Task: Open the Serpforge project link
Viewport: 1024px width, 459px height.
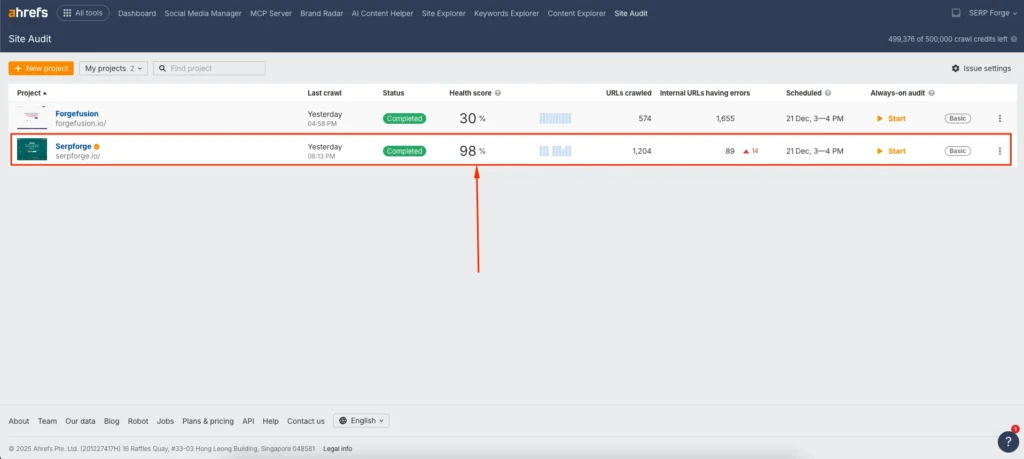Action: tap(73, 146)
